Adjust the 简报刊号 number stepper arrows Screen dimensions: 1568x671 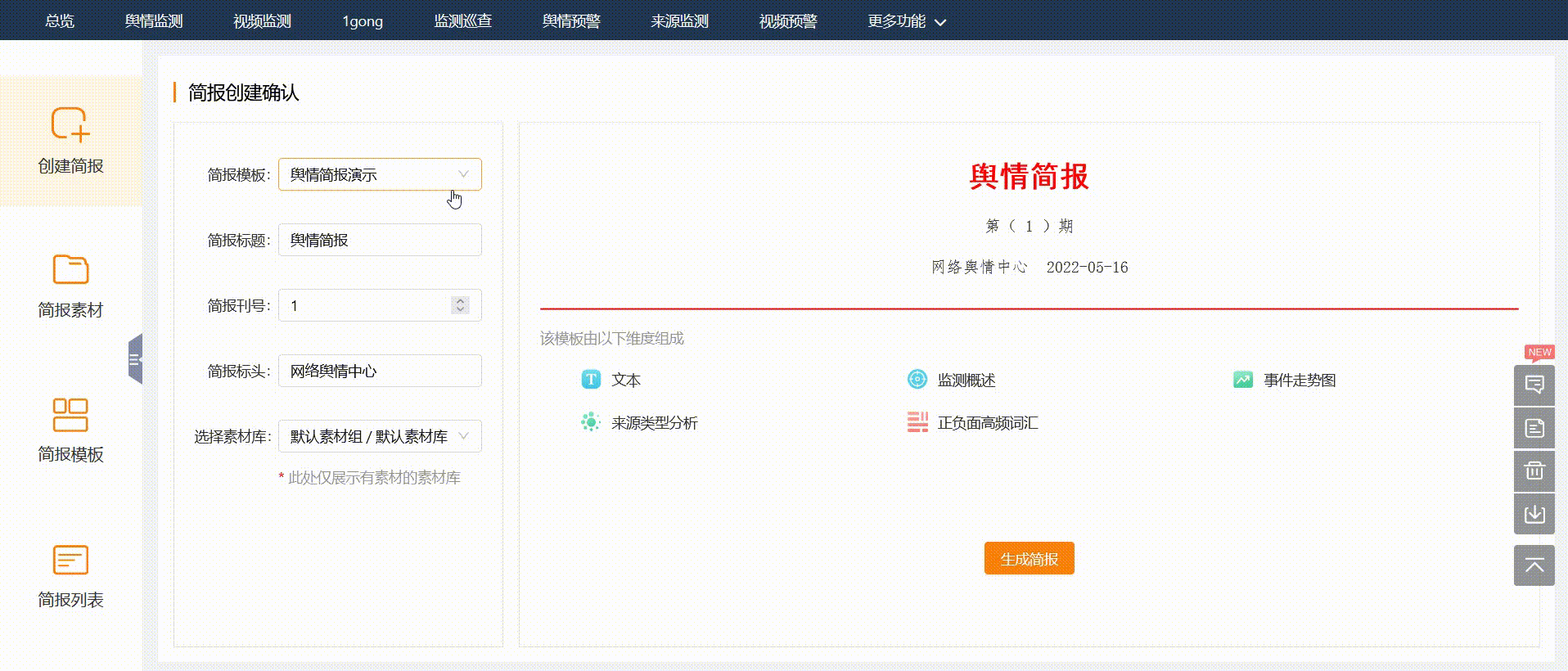pyautogui.click(x=460, y=305)
